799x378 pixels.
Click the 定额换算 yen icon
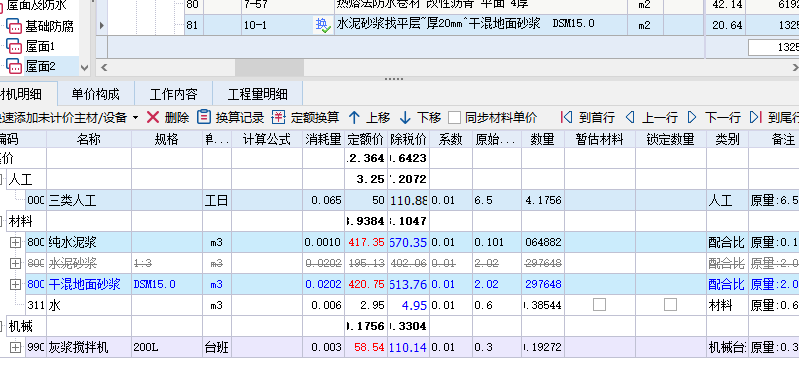278,118
